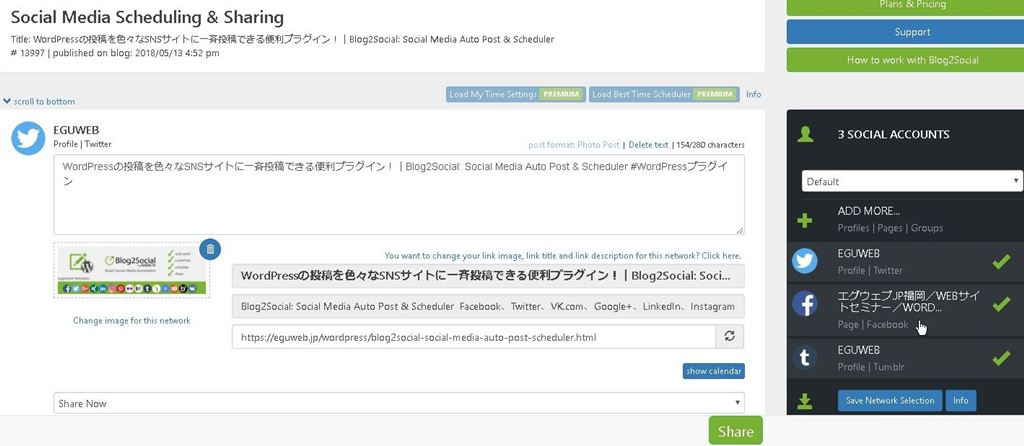
Task: Click the trash icon on link image
Action: coord(210,249)
